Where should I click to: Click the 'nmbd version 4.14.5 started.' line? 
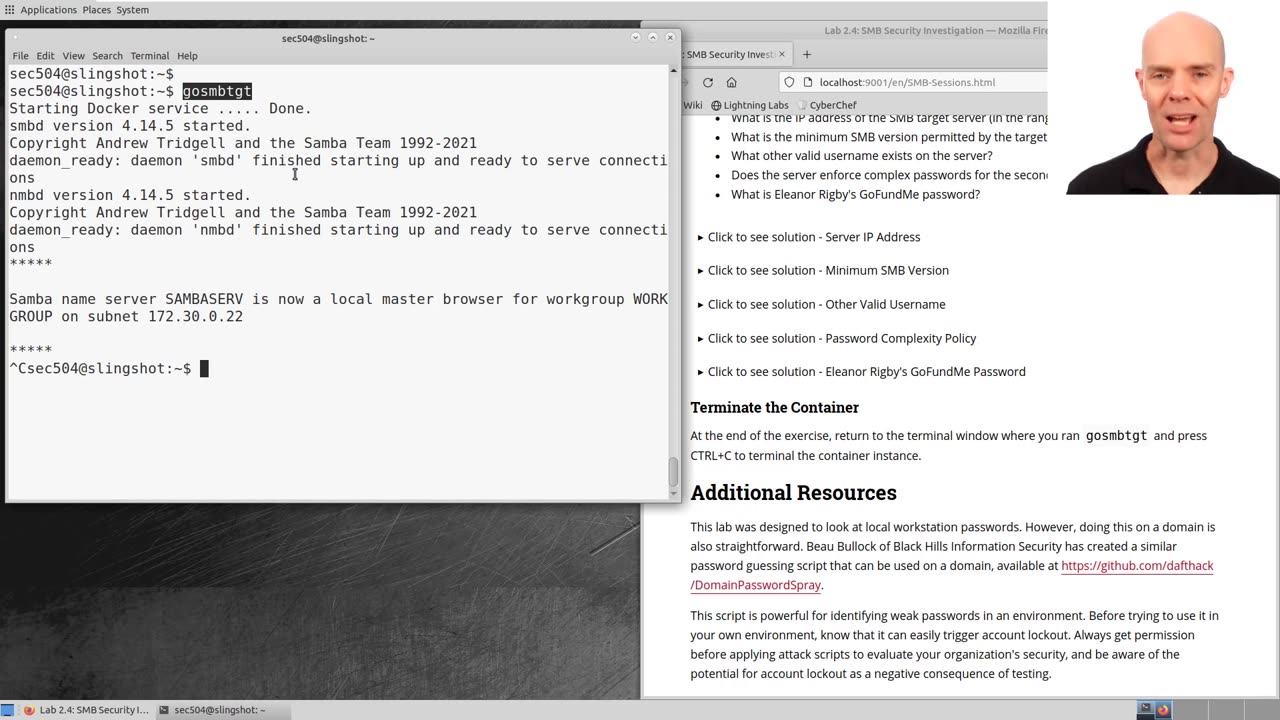coord(130,195)
